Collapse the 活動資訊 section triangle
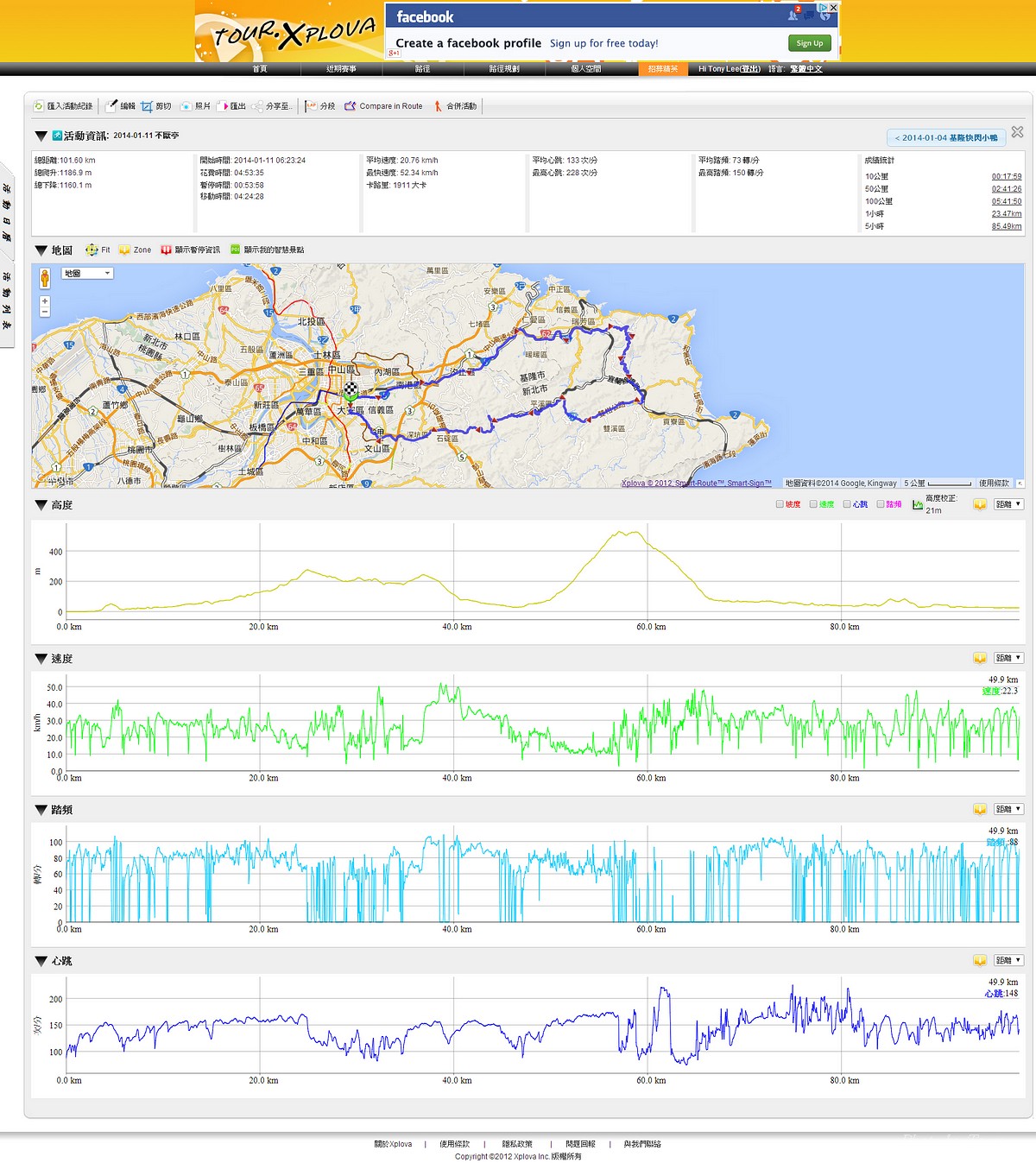This screenshot has width=1036, height=1163. (41, 136)
